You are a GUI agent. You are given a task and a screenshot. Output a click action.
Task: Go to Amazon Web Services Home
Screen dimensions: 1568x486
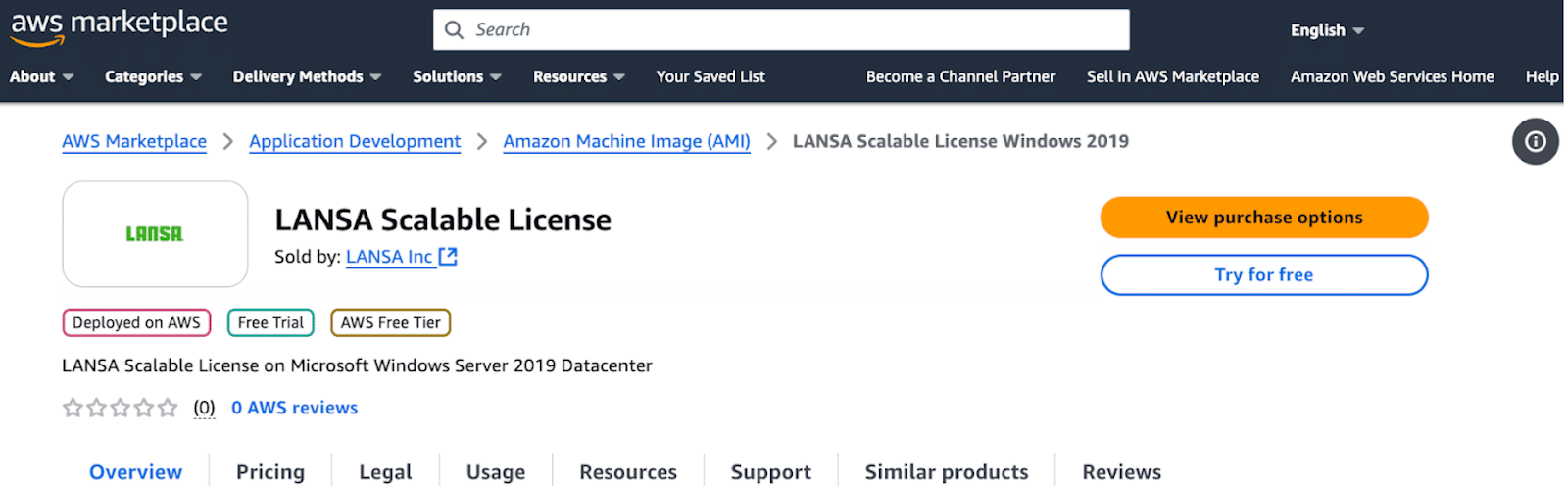click(1392, 76)
